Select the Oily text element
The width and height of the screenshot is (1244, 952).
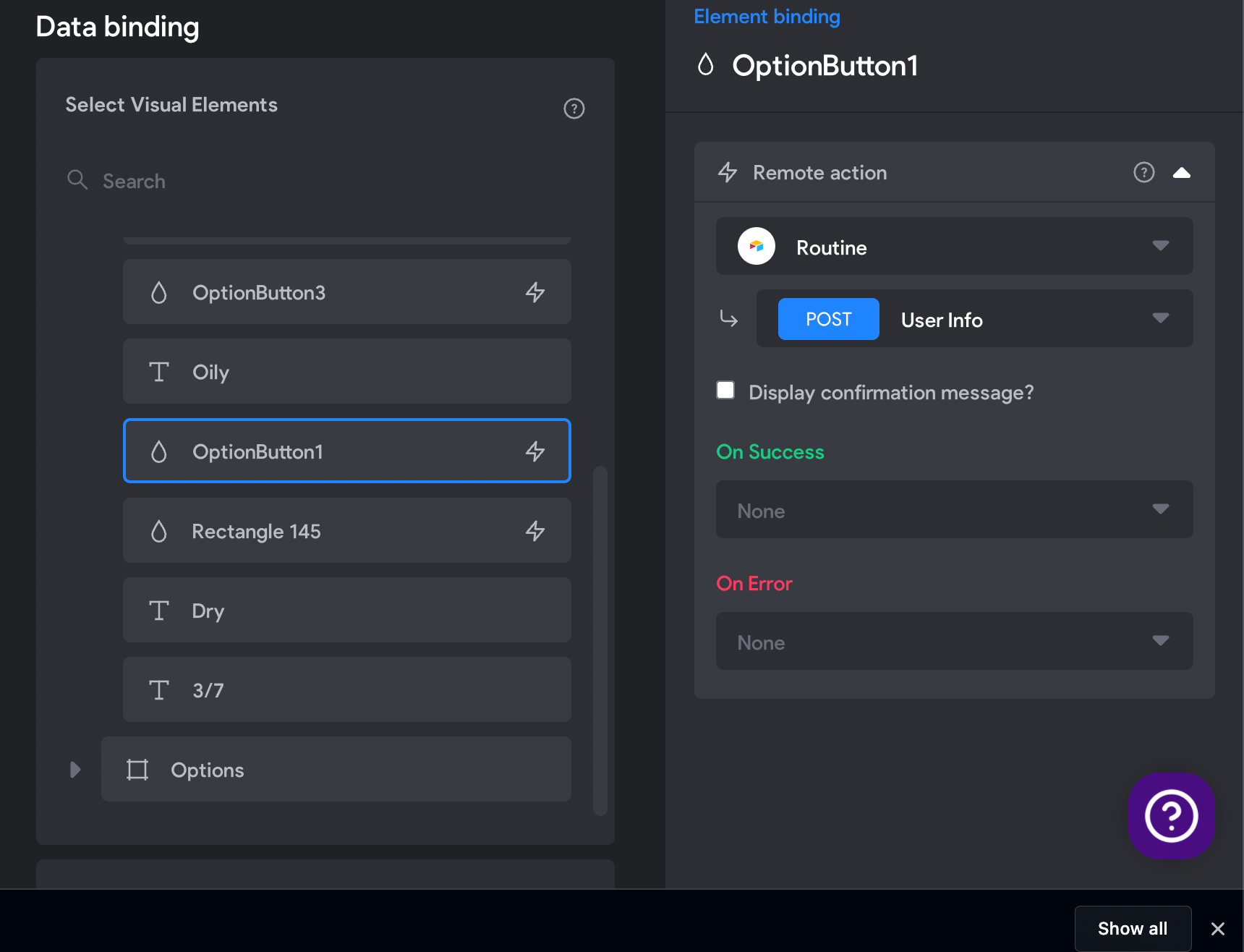[347, 372]
